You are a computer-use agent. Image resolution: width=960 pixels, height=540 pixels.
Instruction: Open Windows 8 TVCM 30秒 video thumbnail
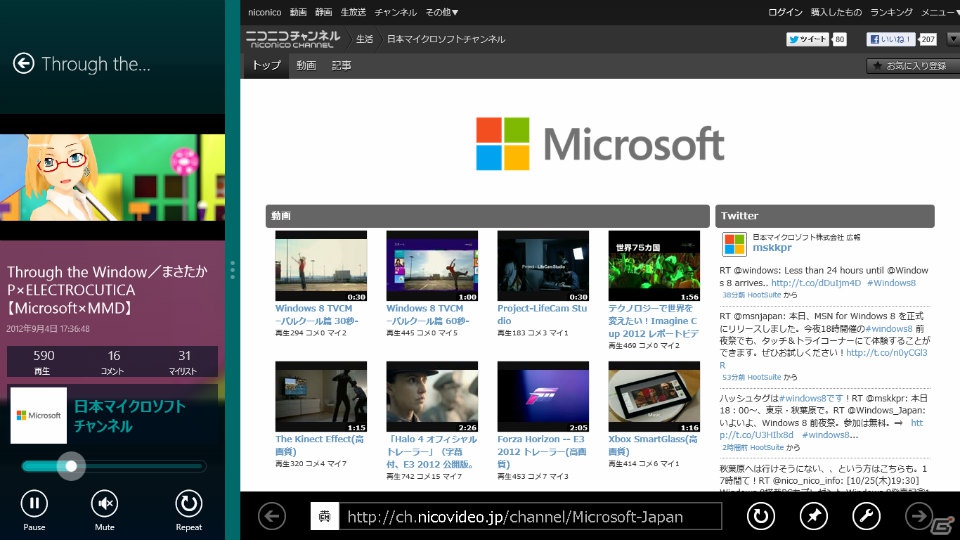point(321,266)
